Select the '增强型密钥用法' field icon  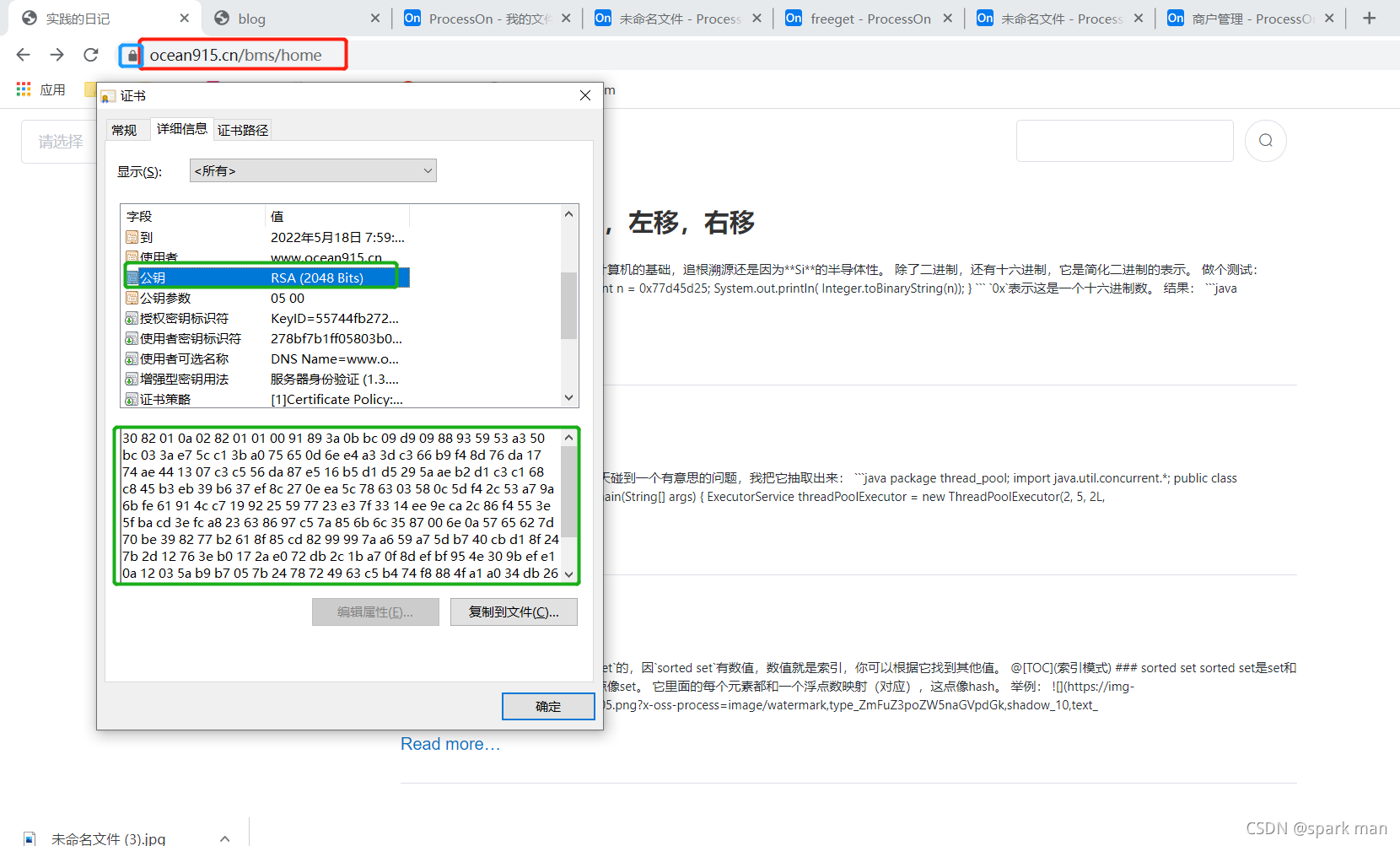(132, 379)
